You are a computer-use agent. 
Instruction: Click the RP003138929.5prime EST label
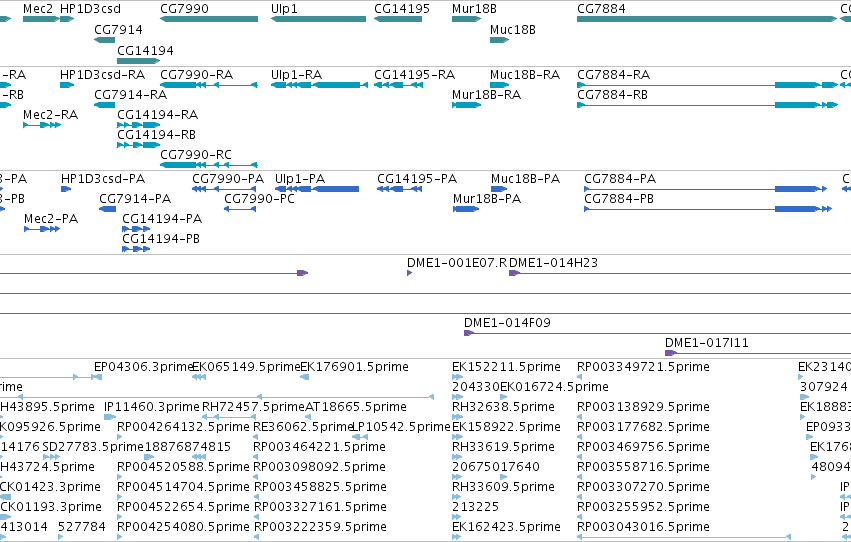[643, 407]
